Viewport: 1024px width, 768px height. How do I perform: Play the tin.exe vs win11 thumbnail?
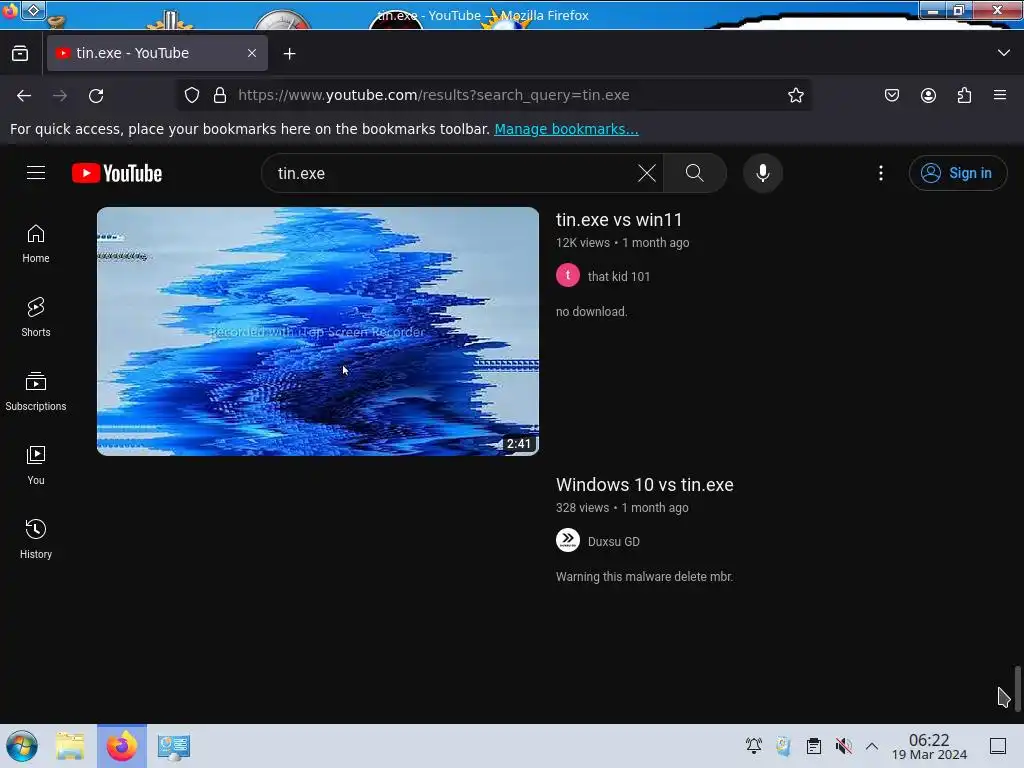coord(318,331)
